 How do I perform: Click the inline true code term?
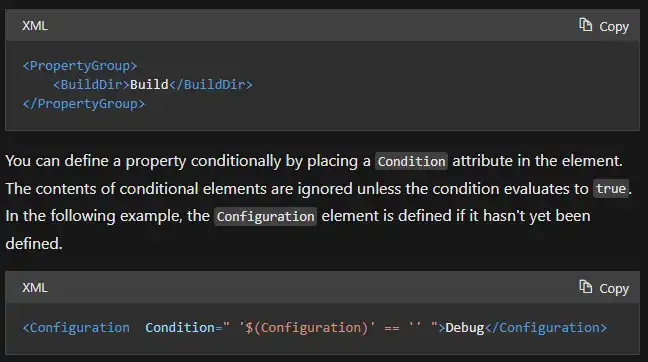611,189
